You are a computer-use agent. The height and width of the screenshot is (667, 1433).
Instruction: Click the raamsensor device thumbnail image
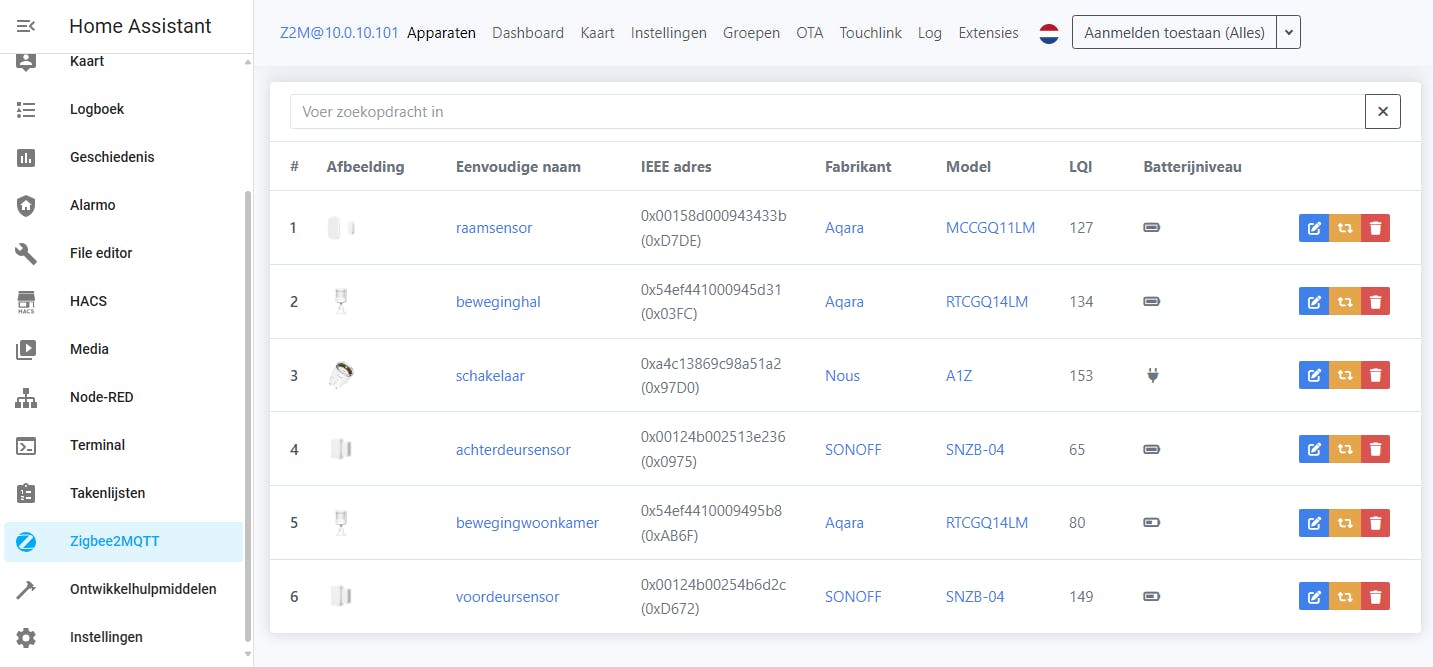[342, 228]
